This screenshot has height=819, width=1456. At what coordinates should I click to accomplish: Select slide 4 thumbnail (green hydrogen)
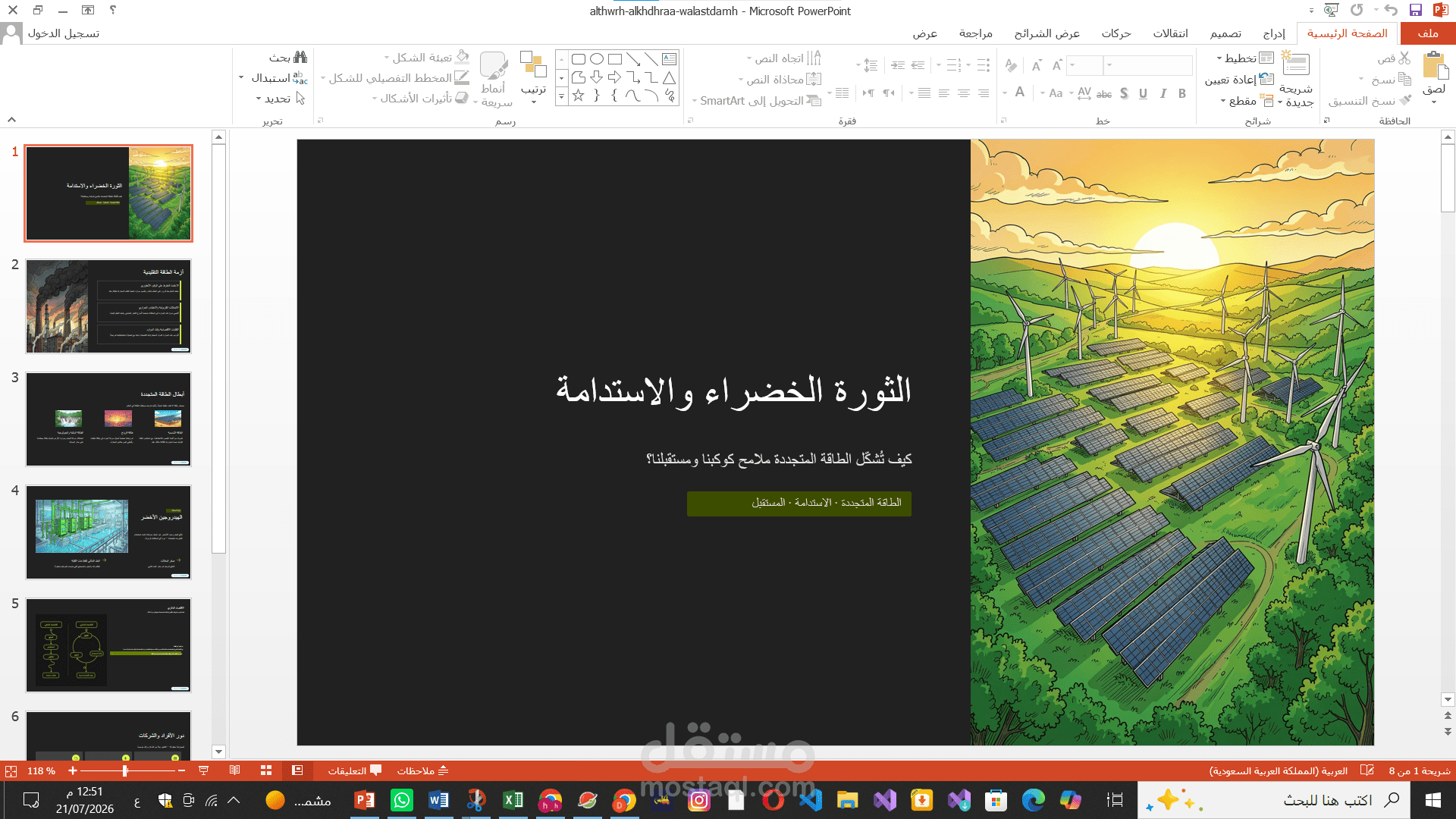(108, 532)
